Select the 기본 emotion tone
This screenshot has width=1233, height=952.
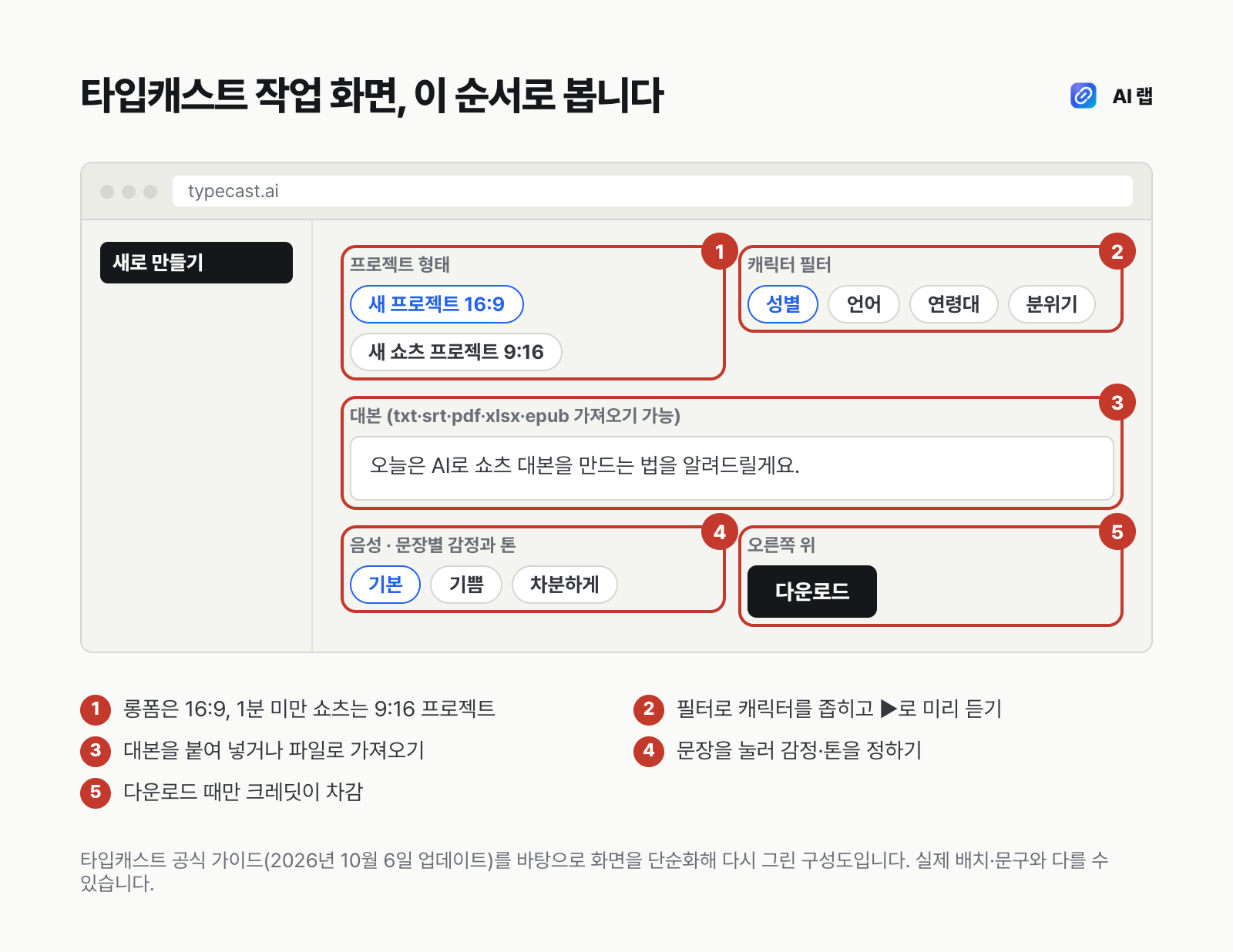click(385, 585)
